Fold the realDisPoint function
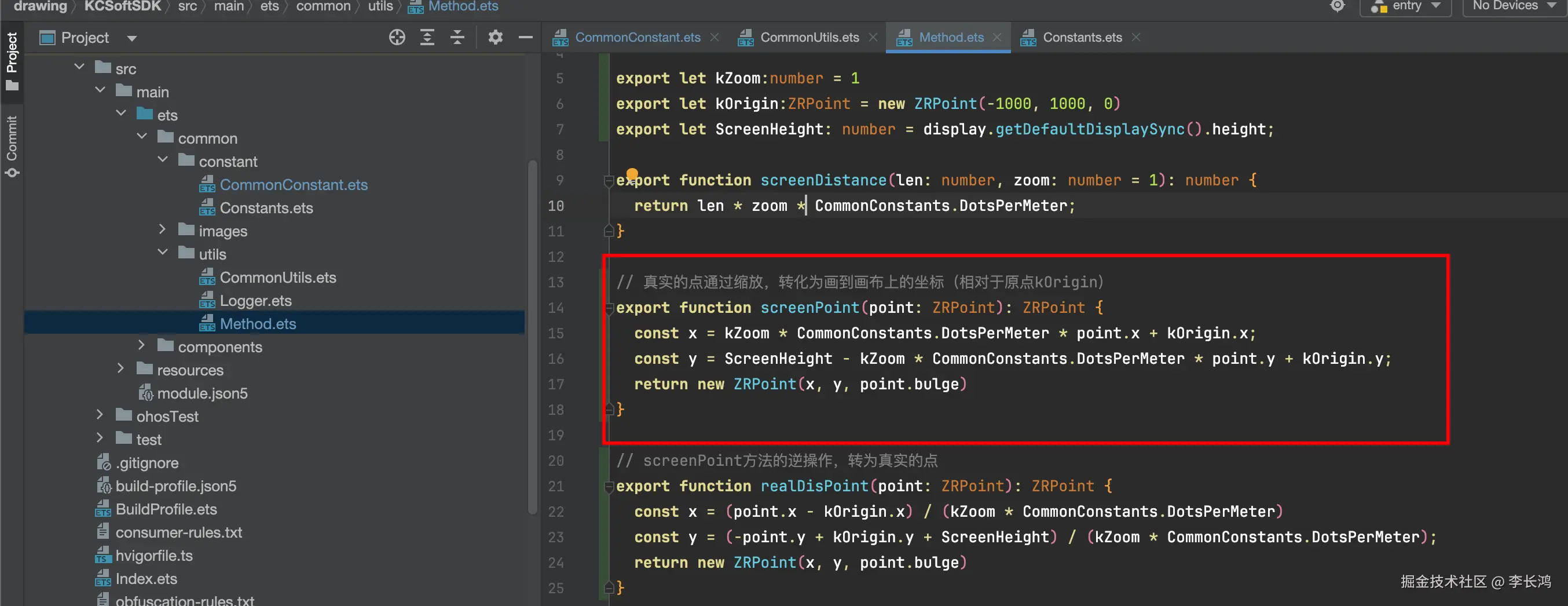 (608, 487)
